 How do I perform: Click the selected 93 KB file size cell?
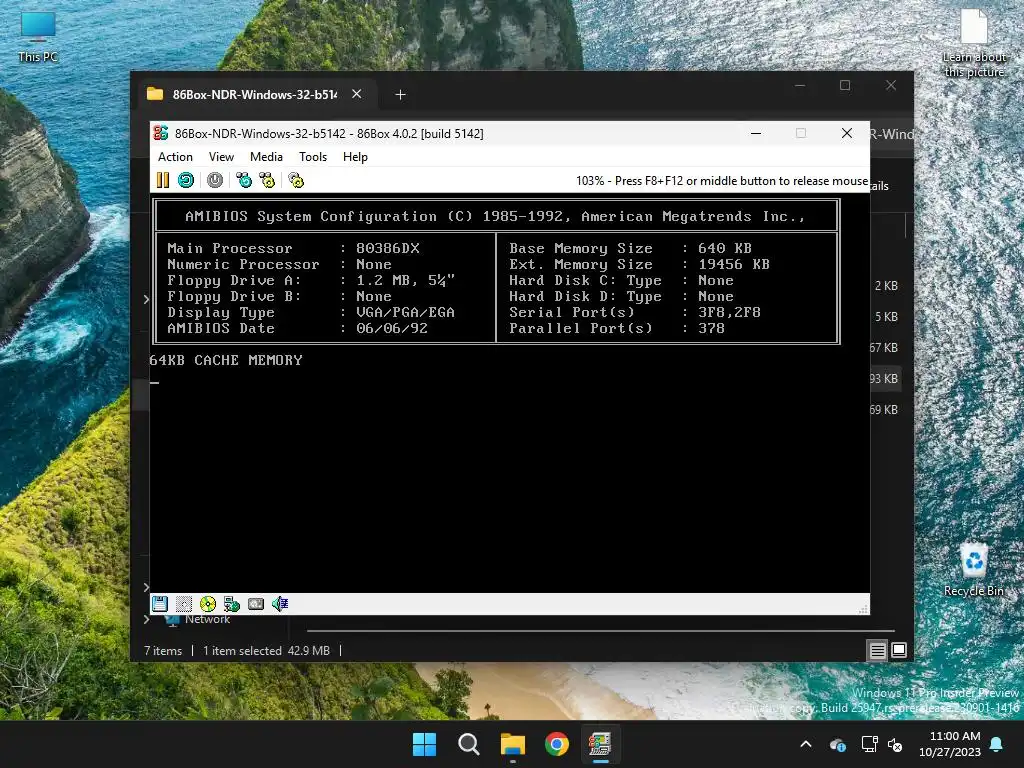click(884, 379)
